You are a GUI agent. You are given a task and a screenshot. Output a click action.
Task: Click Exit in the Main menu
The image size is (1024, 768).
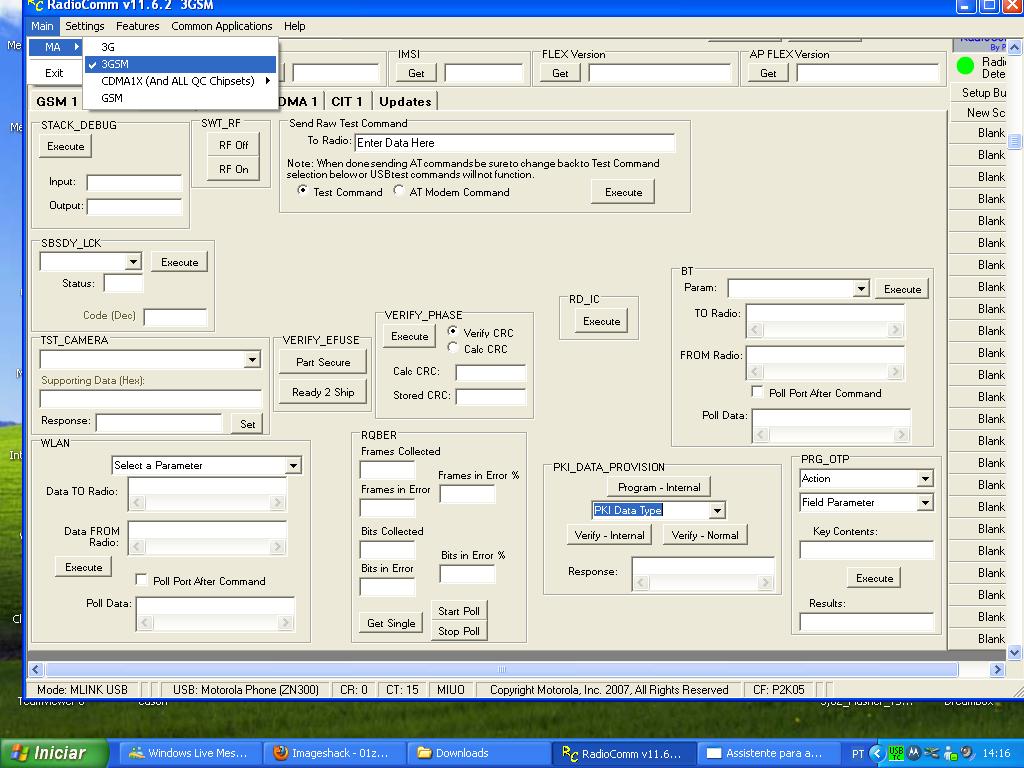point(54,73)
